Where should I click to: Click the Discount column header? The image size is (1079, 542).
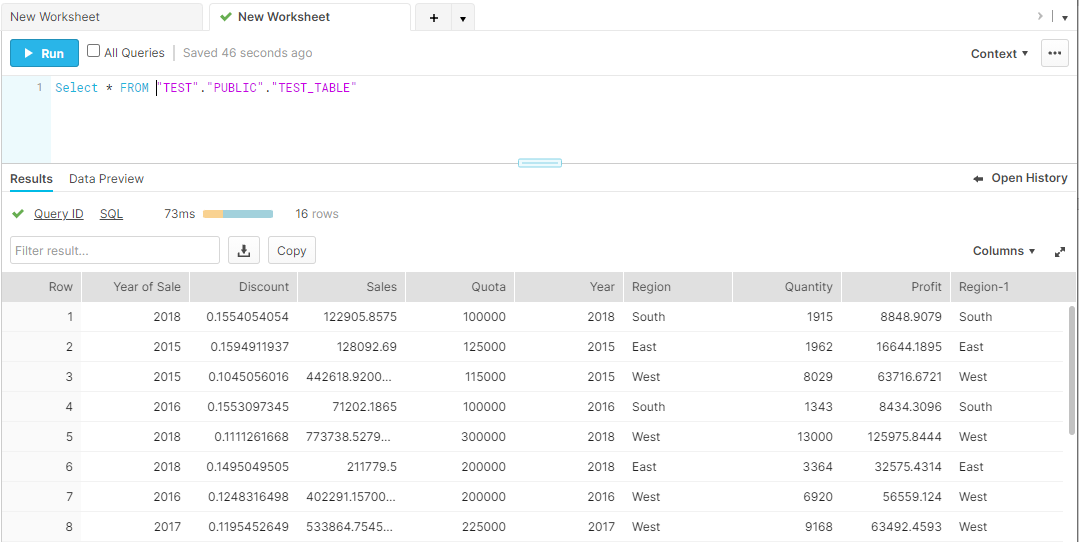coord(244,287)
